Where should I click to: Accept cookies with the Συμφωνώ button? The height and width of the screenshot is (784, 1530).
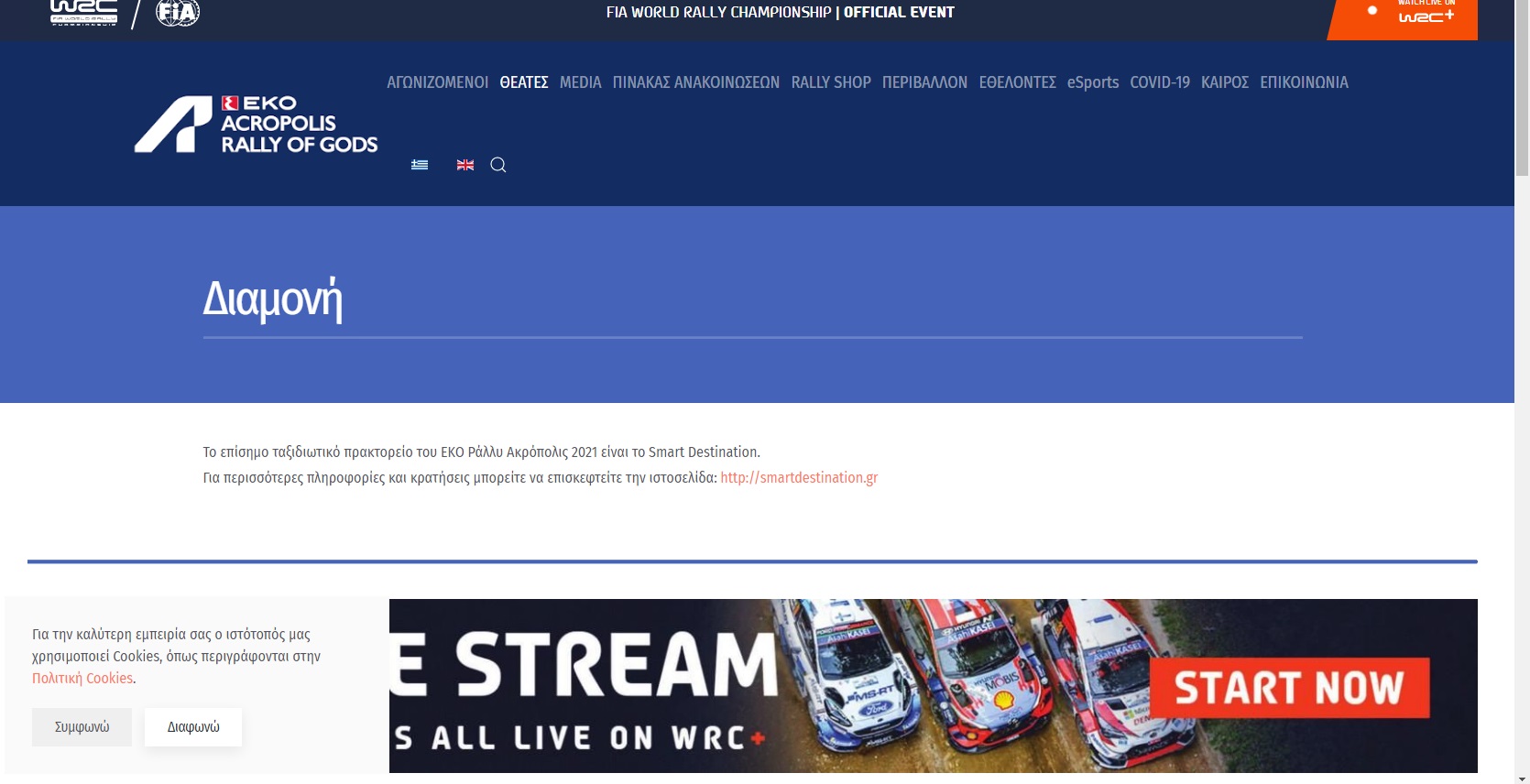[x=82, y=727]
